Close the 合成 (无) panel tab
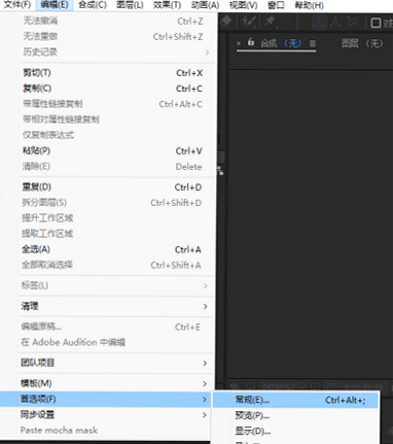 click(x=239, y=43)
